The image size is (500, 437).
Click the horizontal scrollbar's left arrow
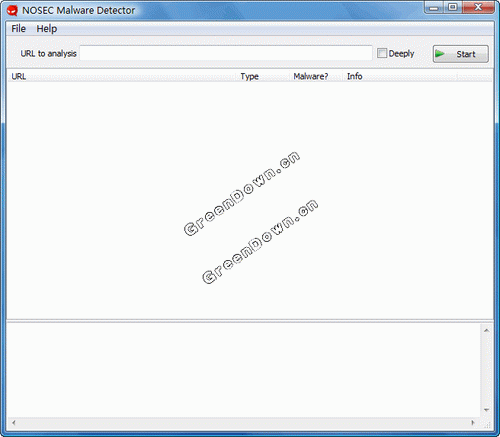[13, 423]
